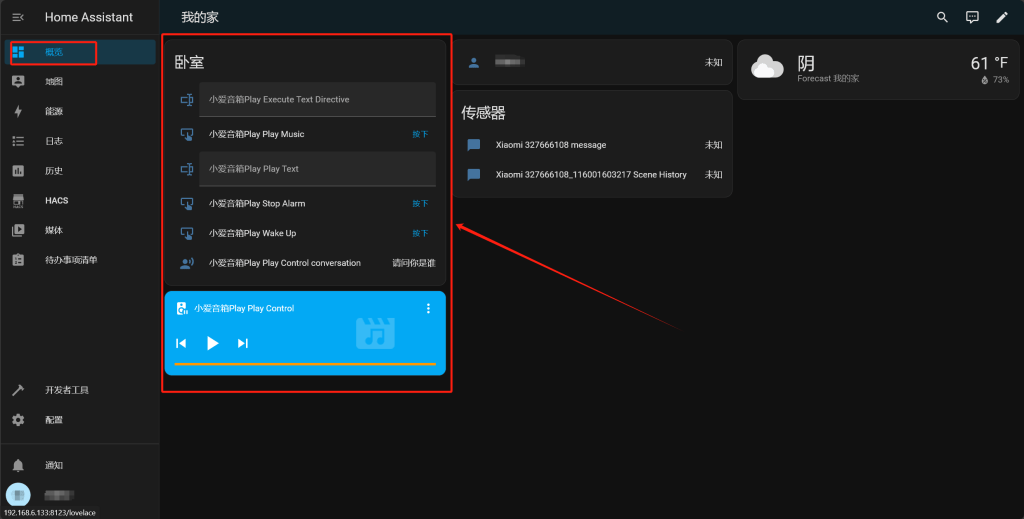
Task: Click the person icon in person card
Action: pyautogui.click(x=473, y=63)
